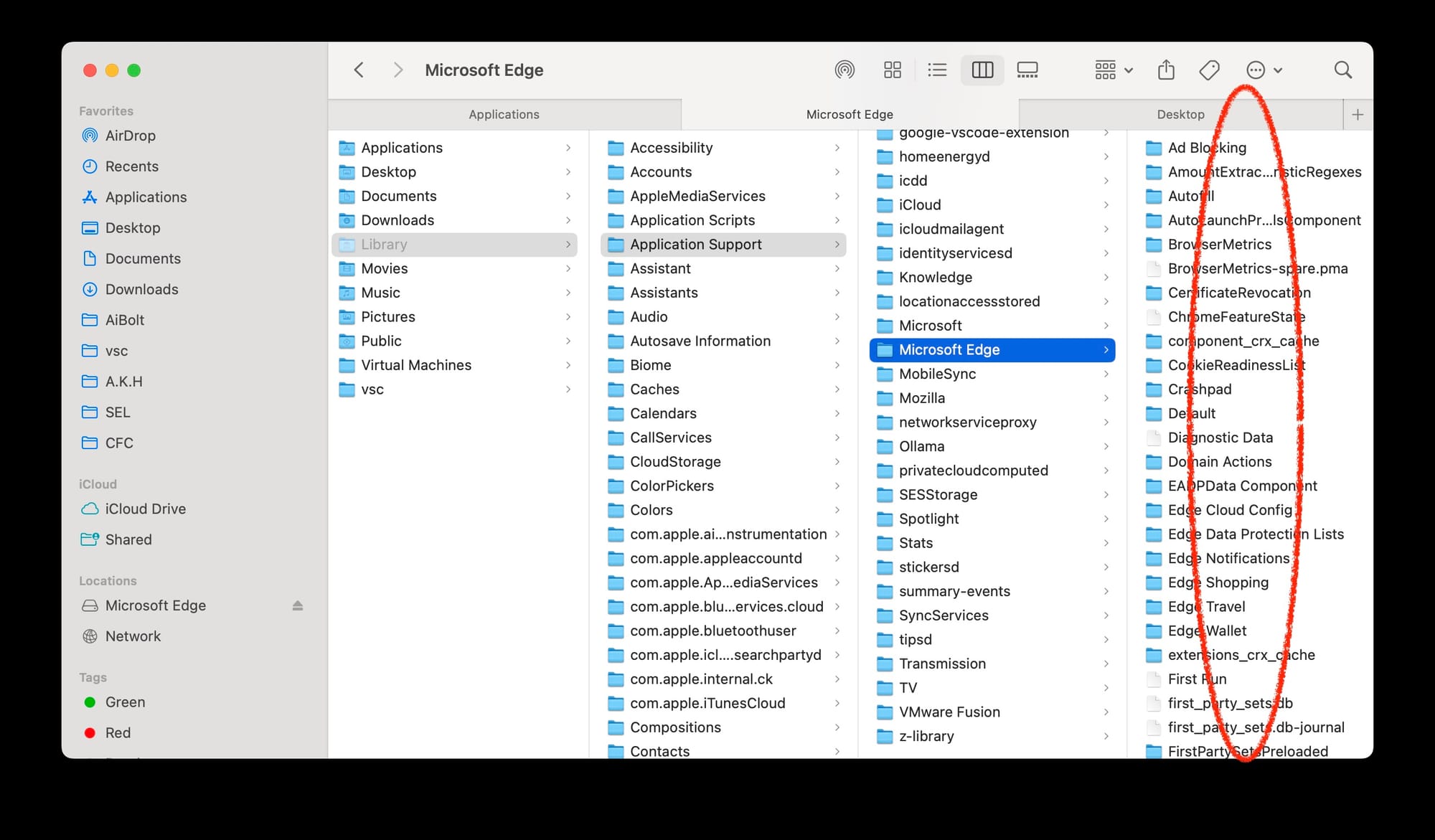Select the Red tag
Image resolution: width=1435 pixels, height=840 pixels.
tap(118, 733)
